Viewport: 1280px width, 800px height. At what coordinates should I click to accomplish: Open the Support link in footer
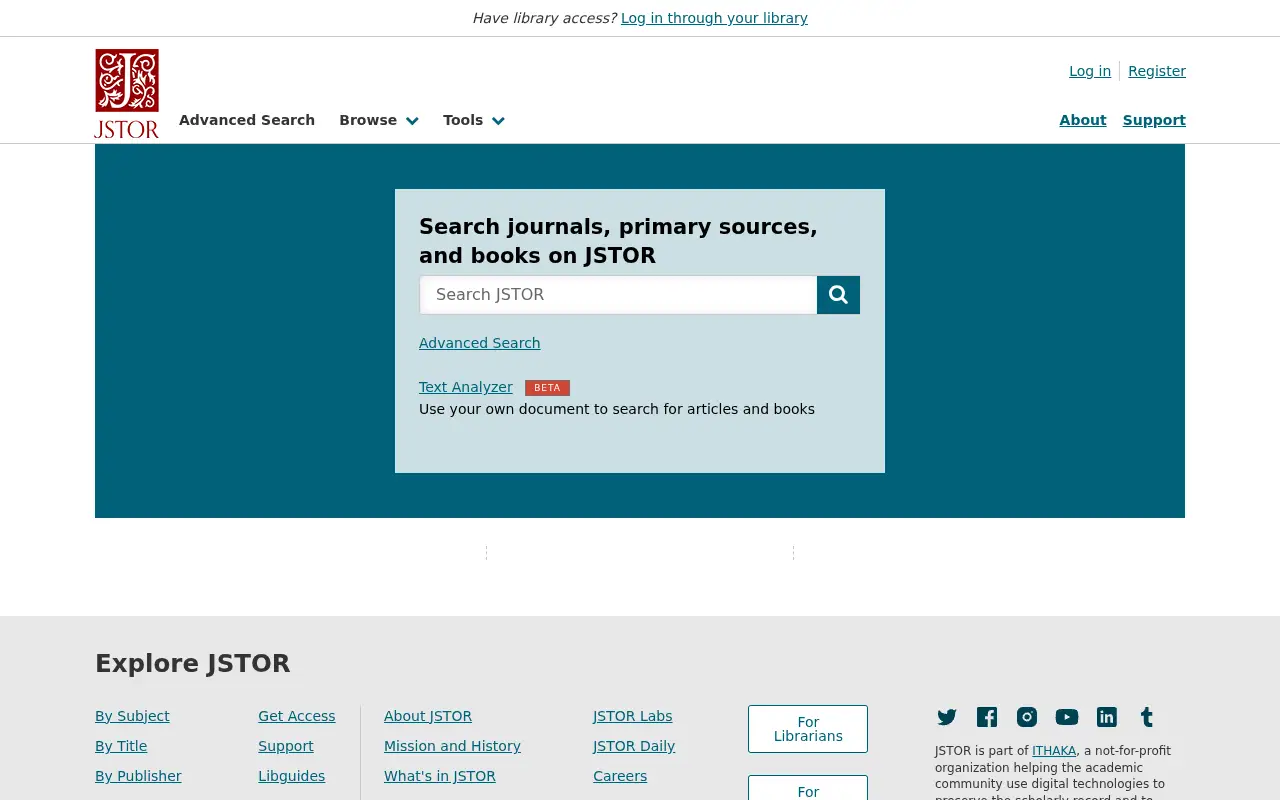(285, 746)
